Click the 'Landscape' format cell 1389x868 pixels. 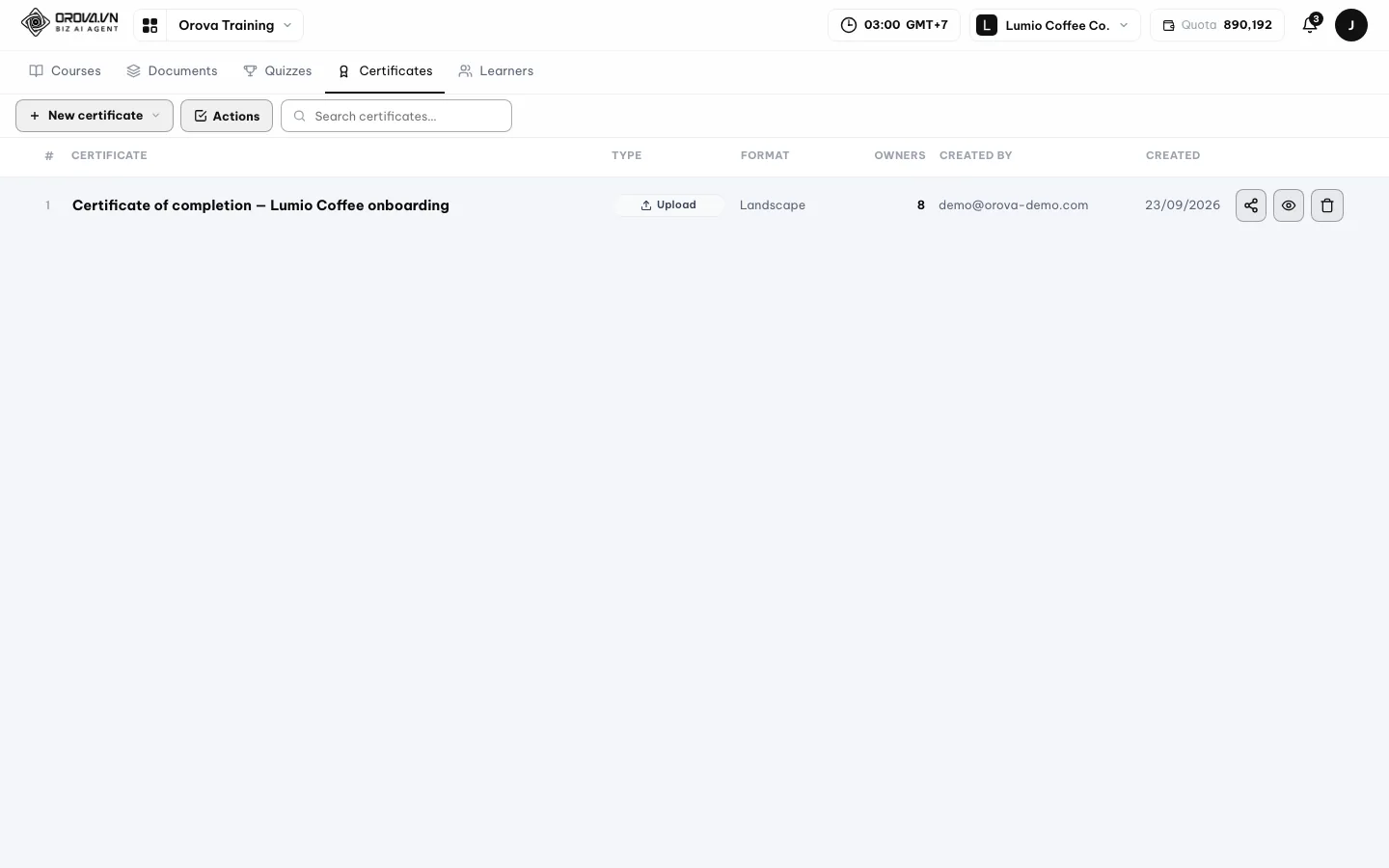click(x=773, y=205)
